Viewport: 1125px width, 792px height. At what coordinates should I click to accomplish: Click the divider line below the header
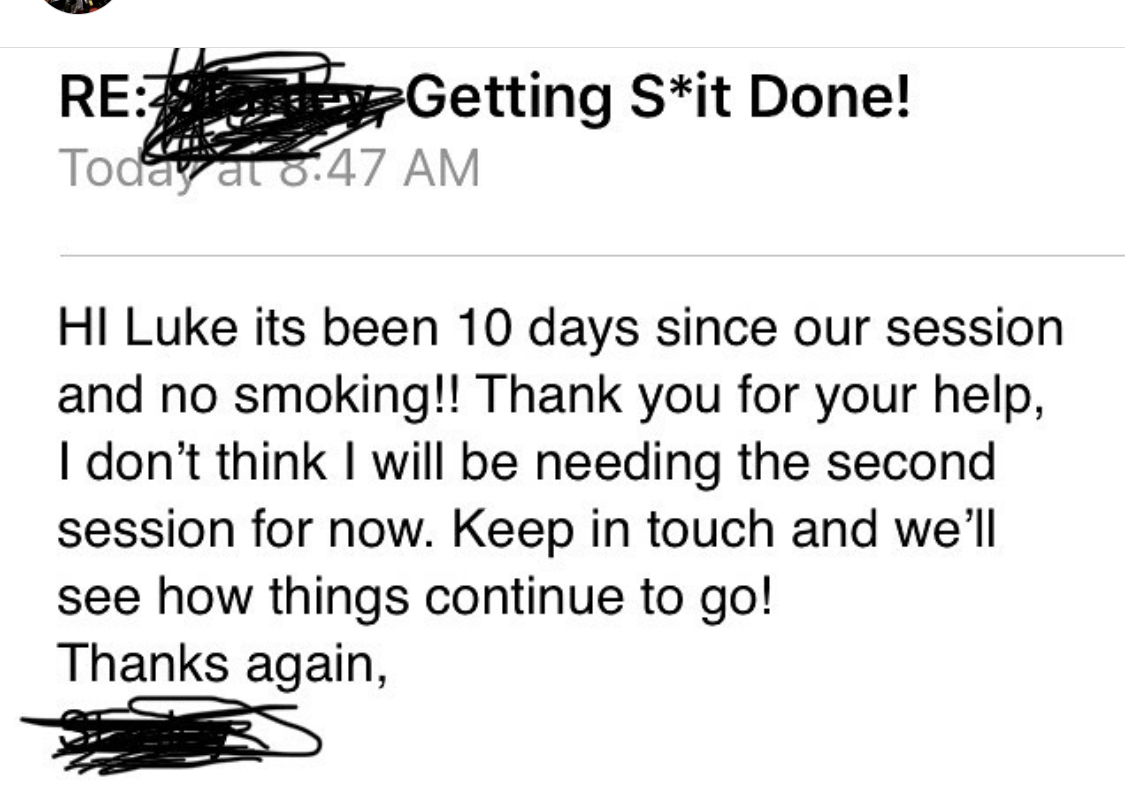point(592,255)
